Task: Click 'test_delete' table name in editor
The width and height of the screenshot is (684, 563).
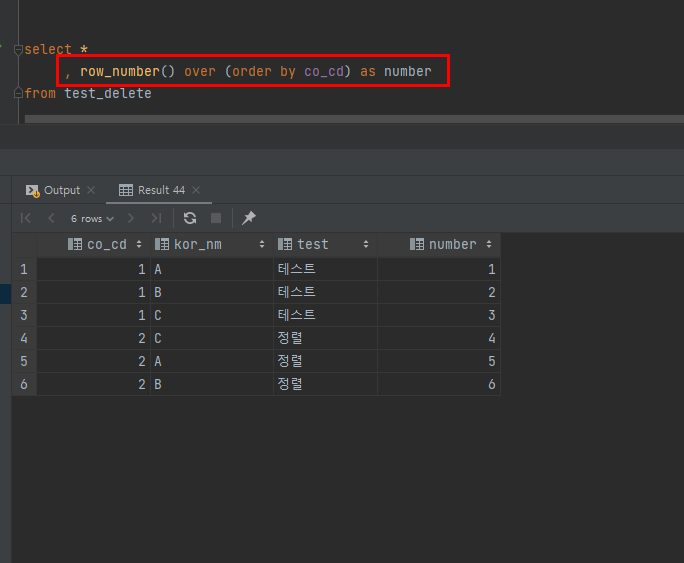Action: pyautogui.click(x=108, y=93)
